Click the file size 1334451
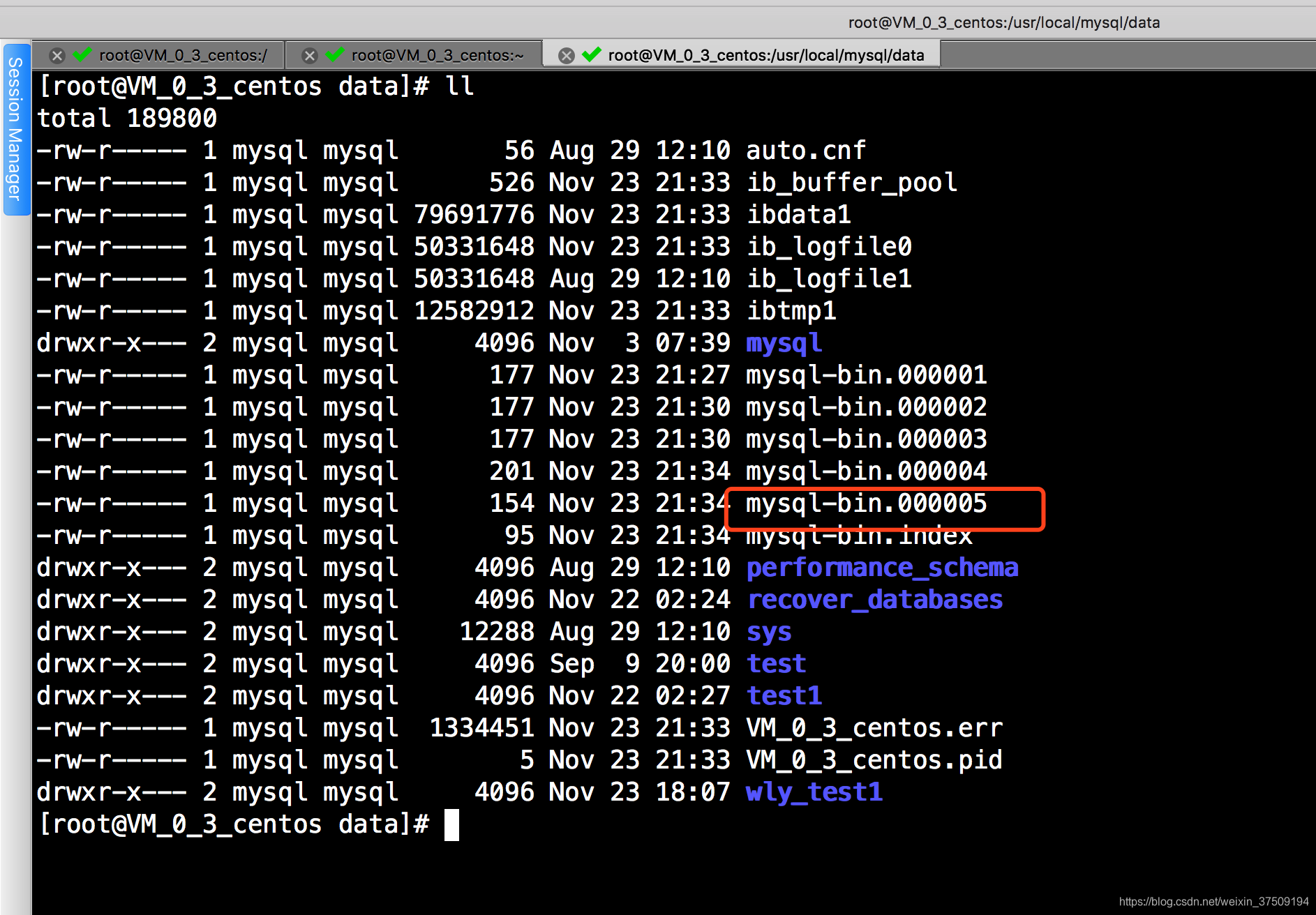The height and width of the screenshot is (915, 1316). [481, 727]
